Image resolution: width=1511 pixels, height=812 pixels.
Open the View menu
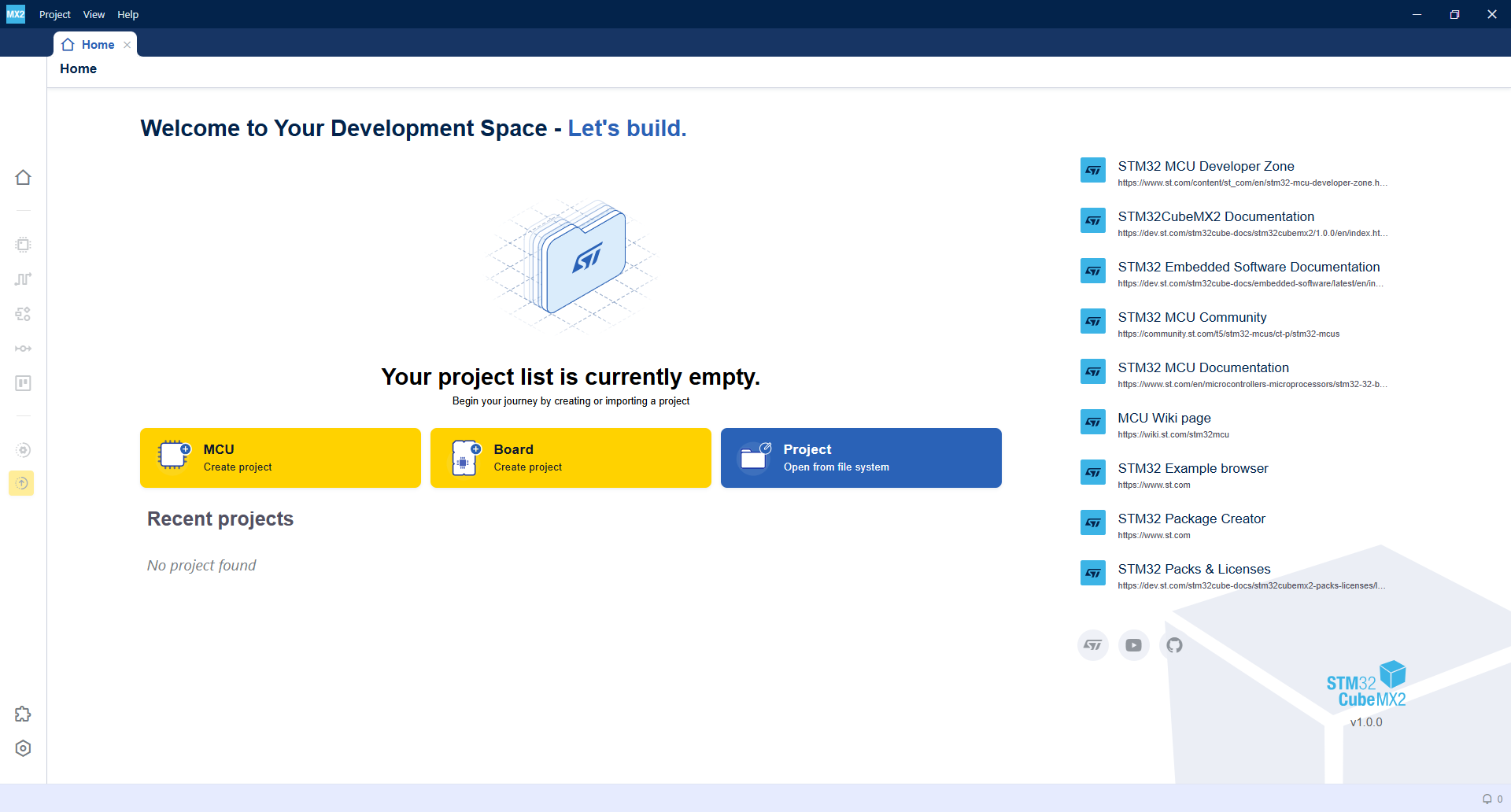(94, 14)
